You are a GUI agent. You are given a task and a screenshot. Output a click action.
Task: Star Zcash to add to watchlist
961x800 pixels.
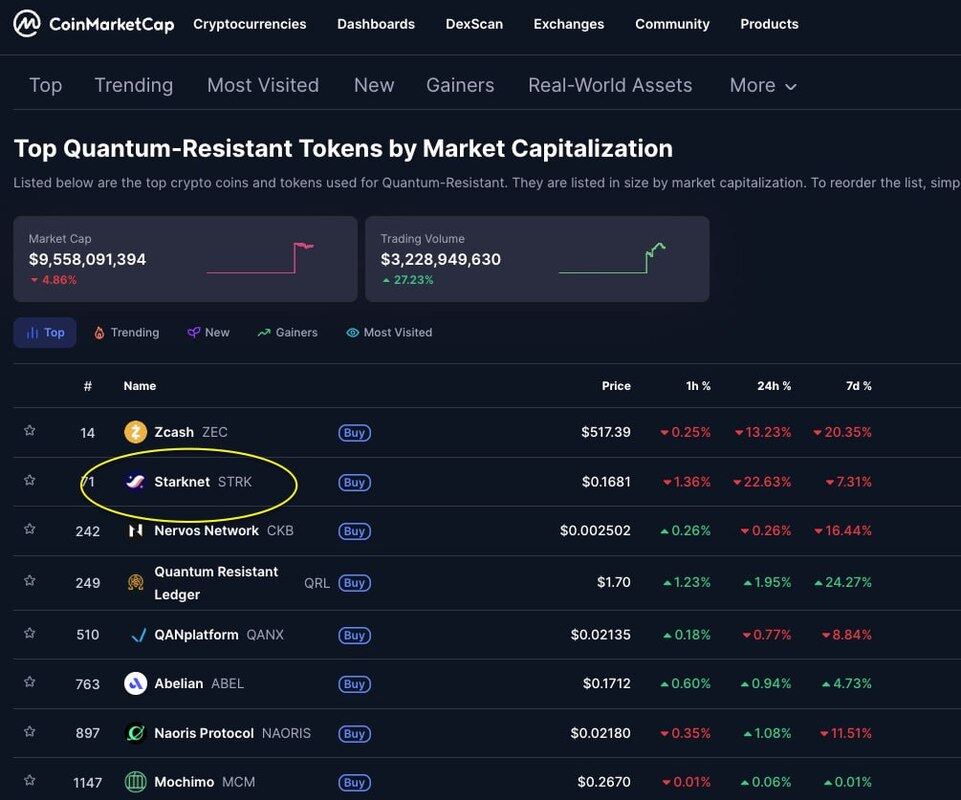(30, 431)
